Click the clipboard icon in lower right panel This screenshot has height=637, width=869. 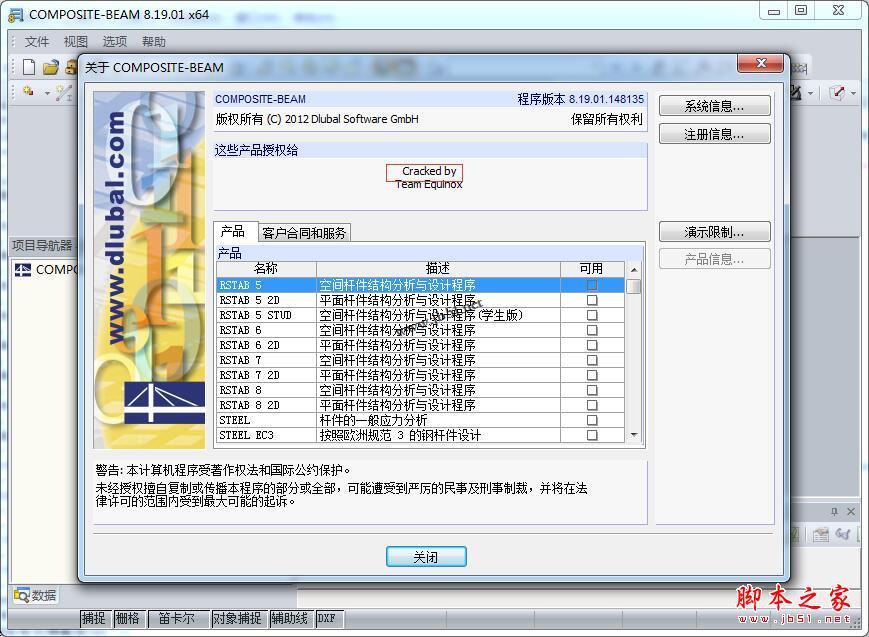(821, 534)
